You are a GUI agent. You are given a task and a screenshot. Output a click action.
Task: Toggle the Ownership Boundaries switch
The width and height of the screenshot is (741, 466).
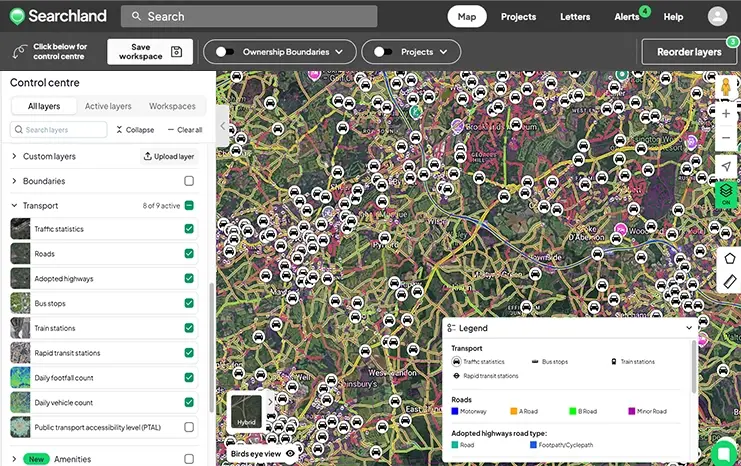tap(224, 52)
